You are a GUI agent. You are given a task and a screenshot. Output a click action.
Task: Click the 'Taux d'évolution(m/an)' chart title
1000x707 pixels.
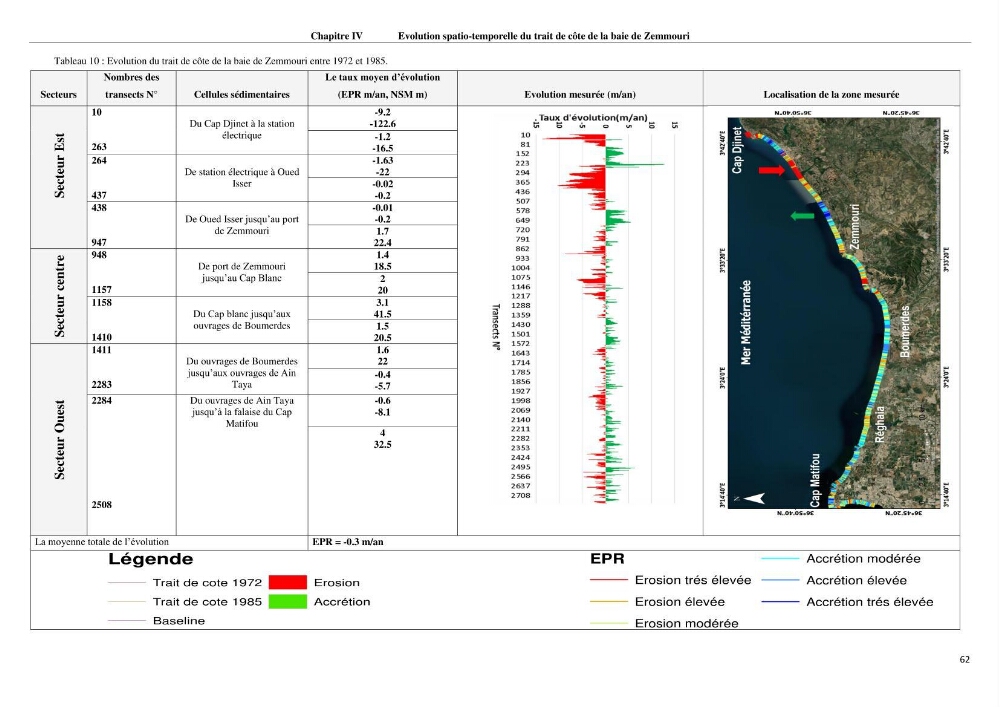[593, 117]
